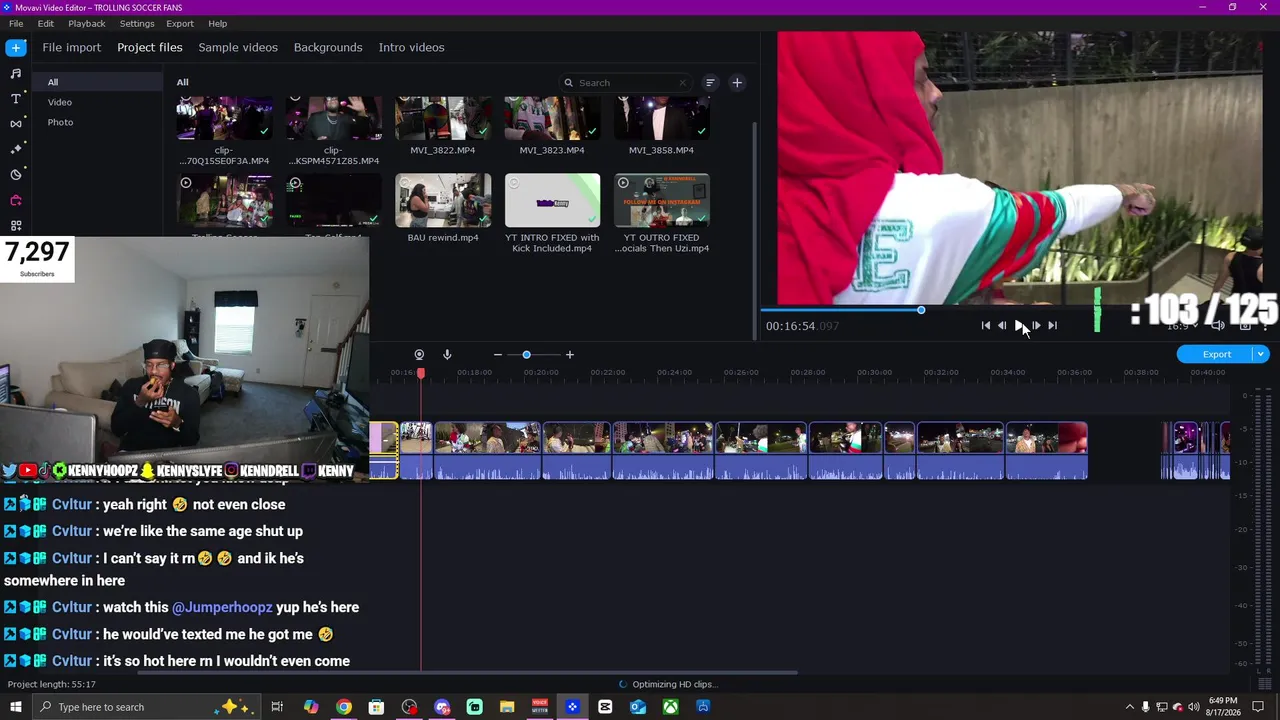Expand the Export button dropdown arrow

(x=1261, y=354)
